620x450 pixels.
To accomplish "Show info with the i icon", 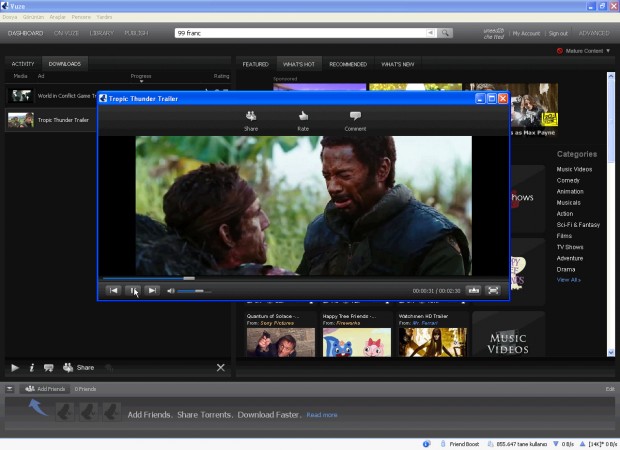I will 32,368.
